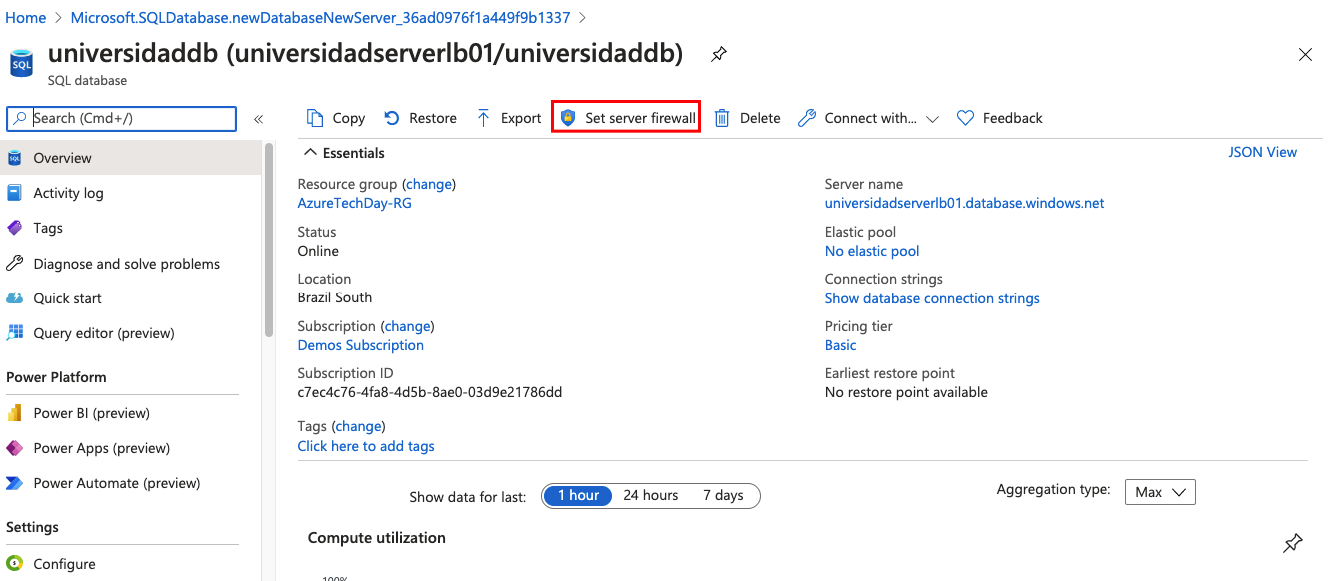1328x581 pixels.
Task: Click inside the Search (Cmd+/) field
Action: (x=121, y=118)
